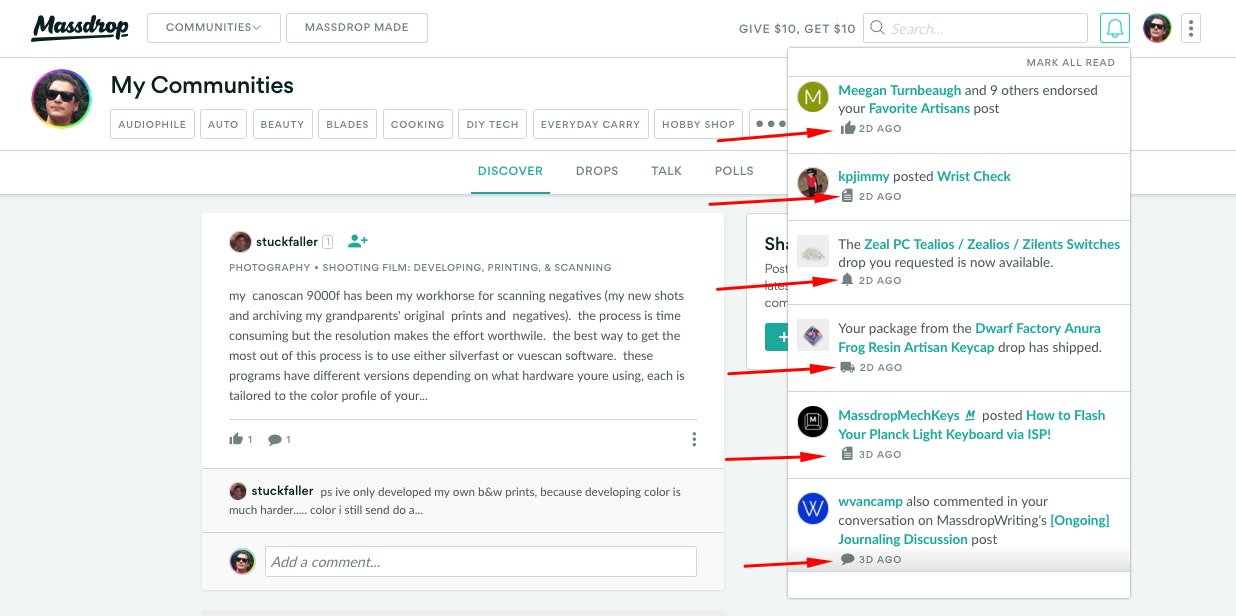Click the user profile avatar in header

[x=1157, y=28]
